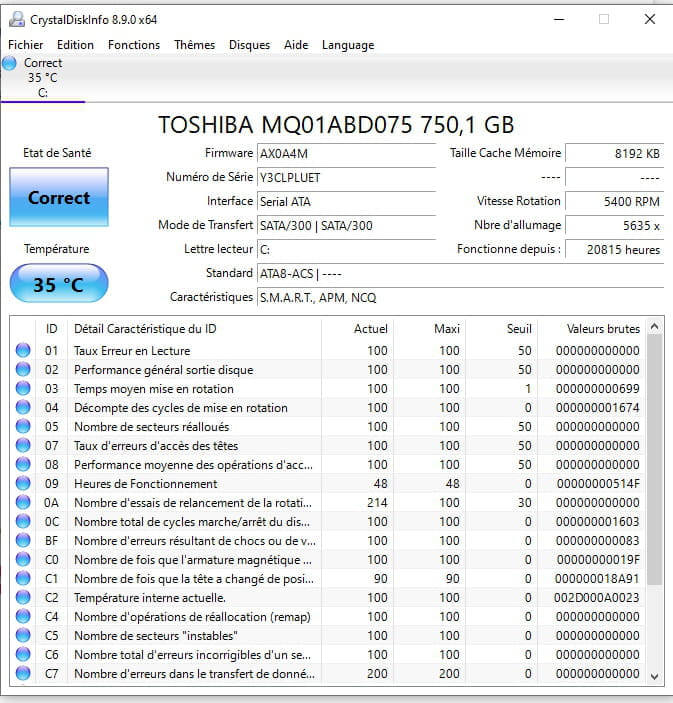Click the status orb for ID C1 row

(23, 578)
